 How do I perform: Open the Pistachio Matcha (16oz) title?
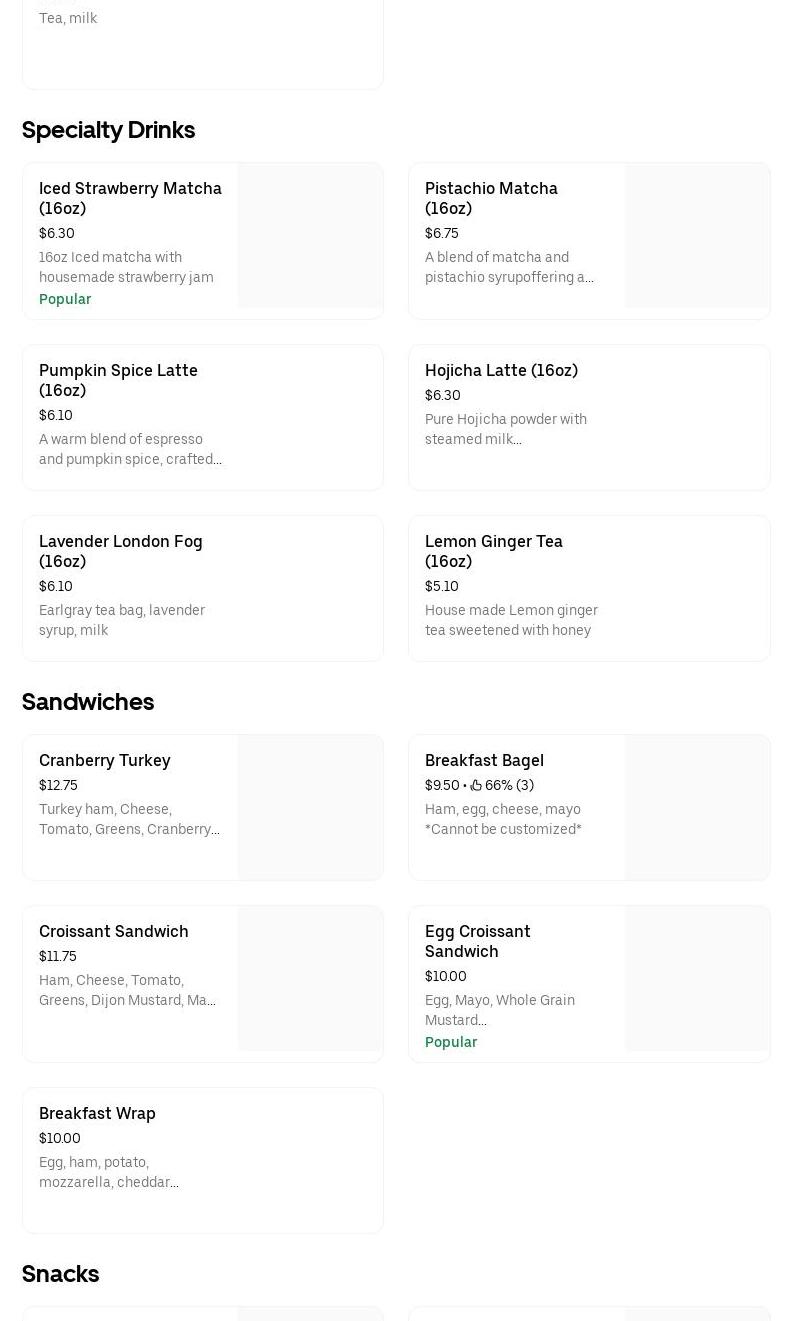point(491,198)
